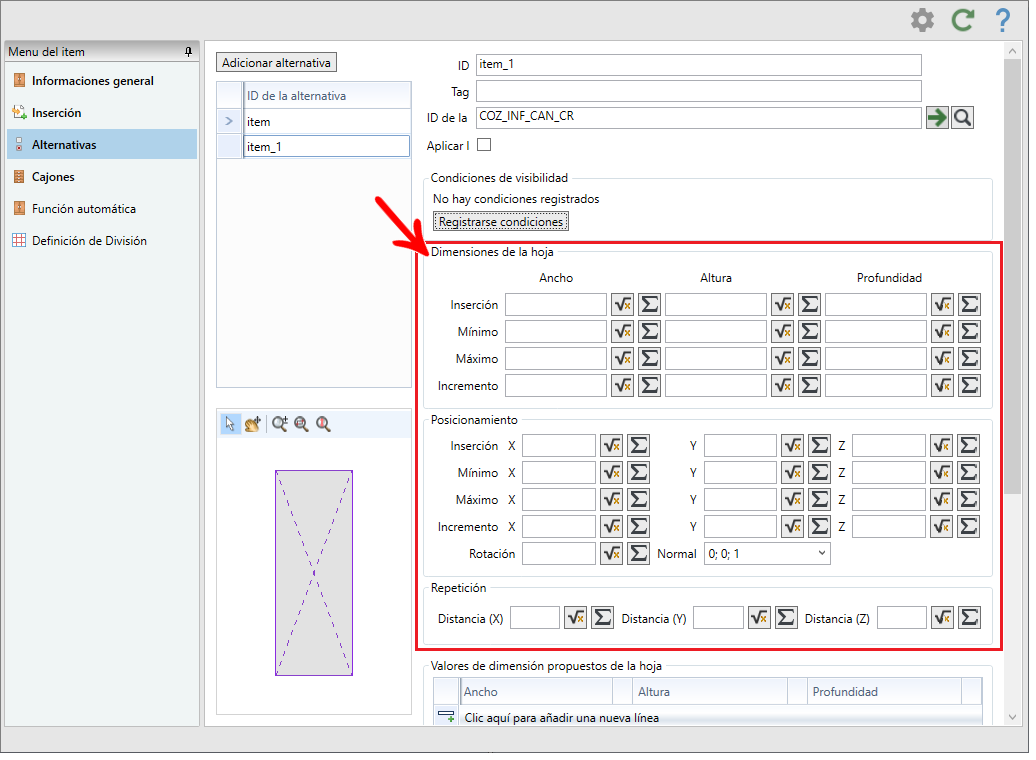Open formula editor for Rotación field
The width and height of the screenshot is (1036, 760).
pos(612,554)
